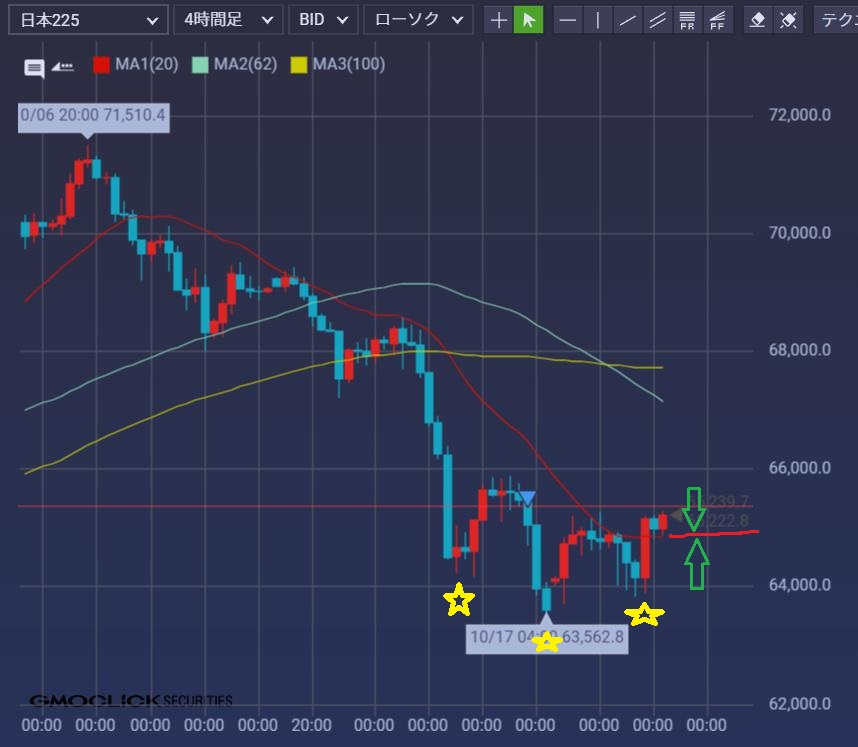The height and width of the screenshot is (747, 858).
Task: Toggle the legend collapse arrow icon
Action: (62, 67)
